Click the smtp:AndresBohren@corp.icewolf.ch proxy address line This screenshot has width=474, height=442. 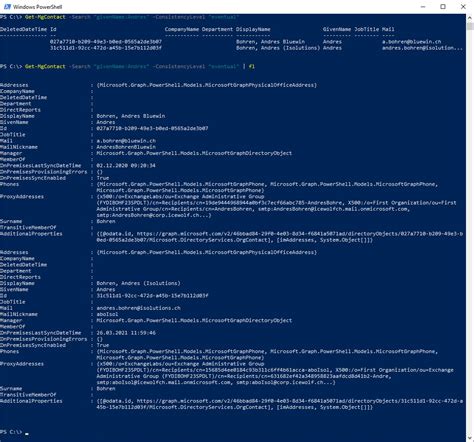(154, 215)
